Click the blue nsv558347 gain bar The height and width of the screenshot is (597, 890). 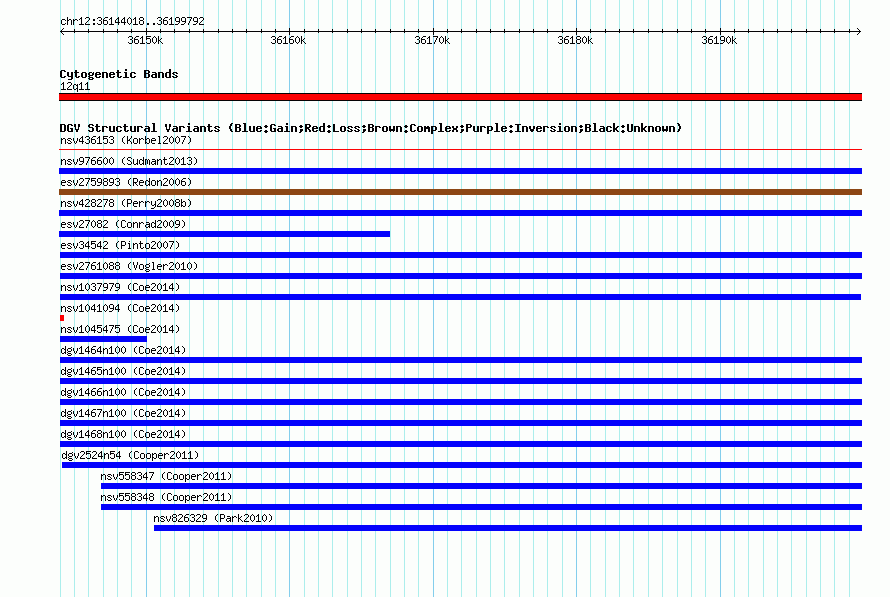coord(481,486)
